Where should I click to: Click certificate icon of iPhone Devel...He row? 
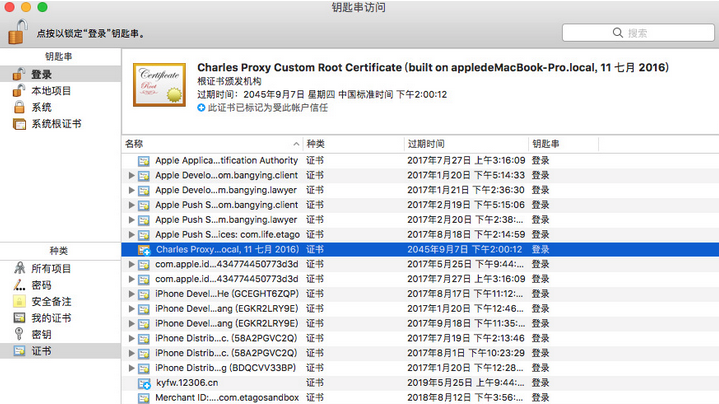(144, 294)
